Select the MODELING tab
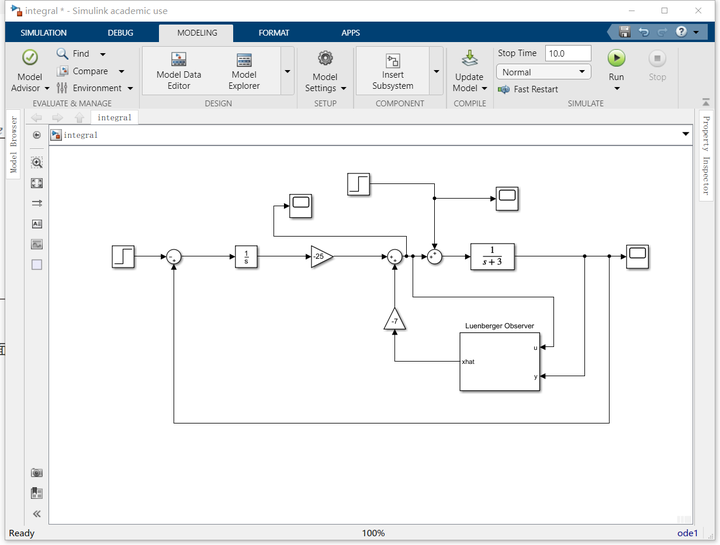The width and height of the screenshot is (720, 545). pyautogui.click(x=197, y=33)
